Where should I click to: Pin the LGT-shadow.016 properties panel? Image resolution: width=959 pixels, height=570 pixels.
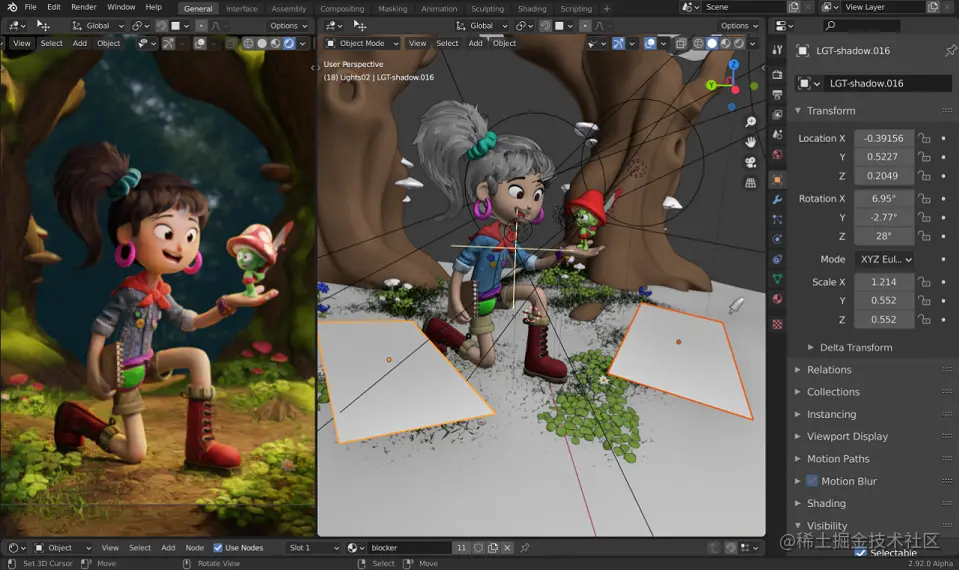[950, 51]
